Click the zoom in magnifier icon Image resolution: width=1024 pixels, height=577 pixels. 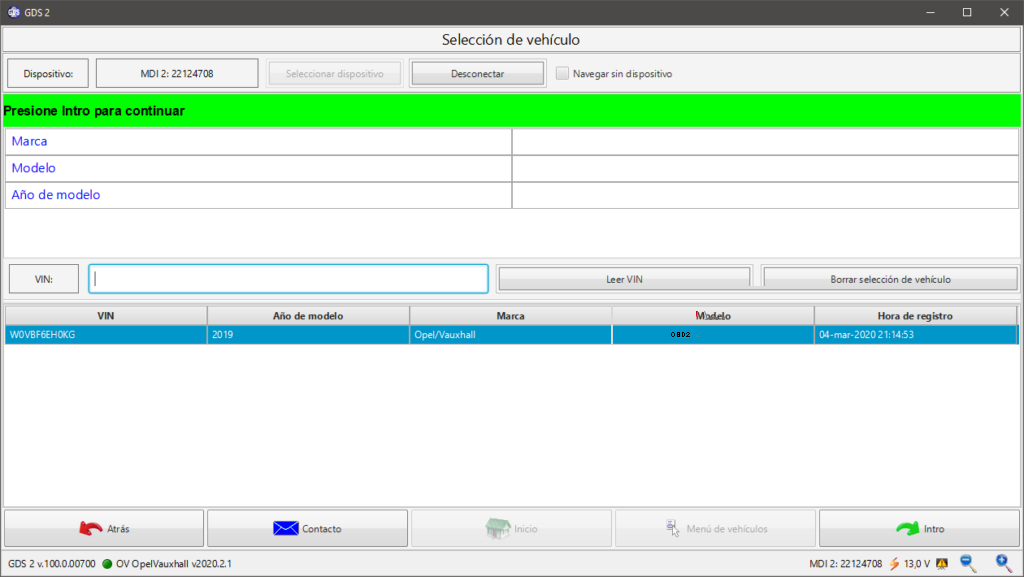[1002, 564]
